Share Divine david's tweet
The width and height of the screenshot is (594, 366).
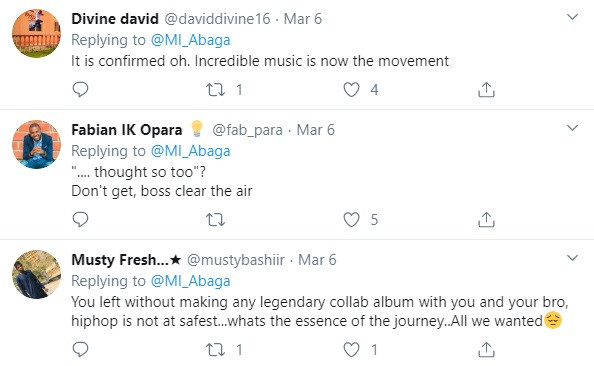tap(486, 90)
